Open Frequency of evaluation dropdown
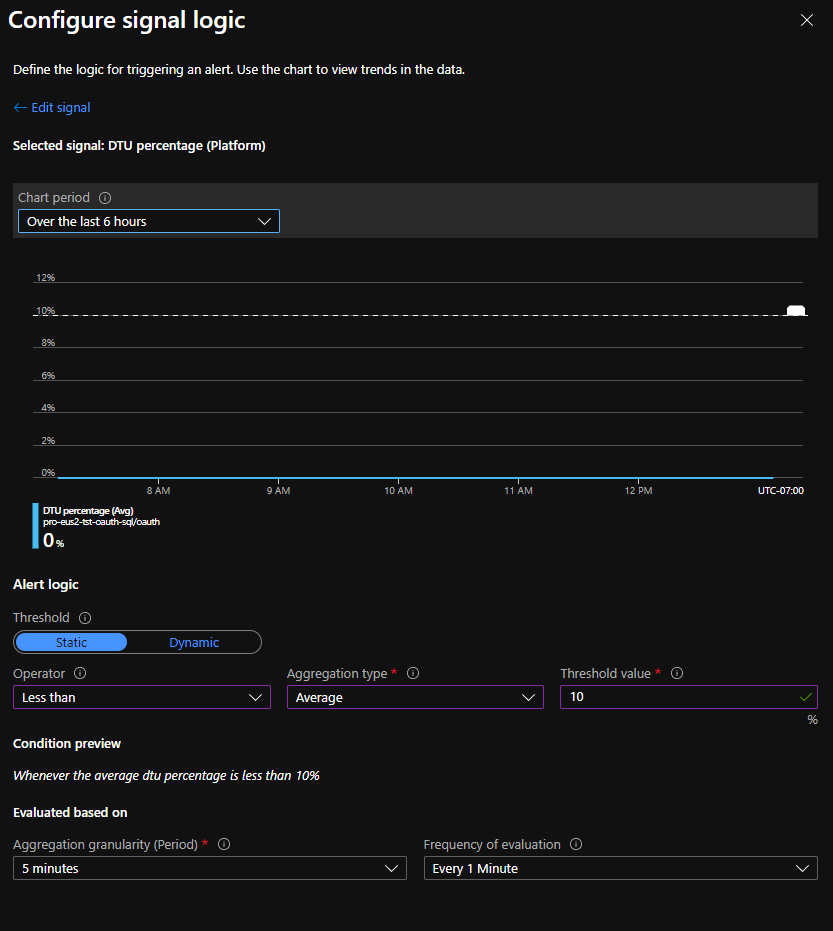 tap(620, 868)
